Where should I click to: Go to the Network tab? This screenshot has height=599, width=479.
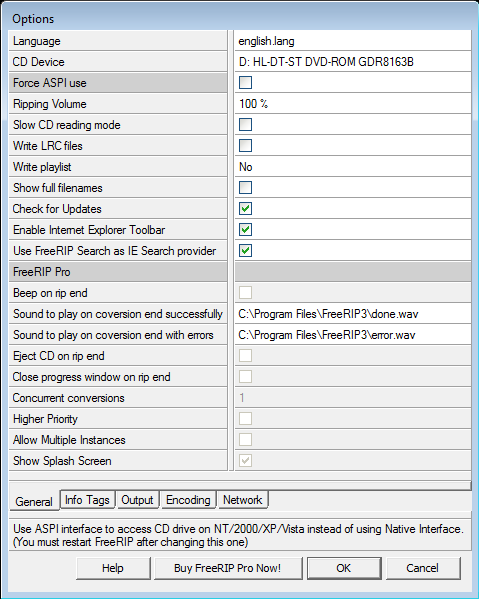(243, 500)
